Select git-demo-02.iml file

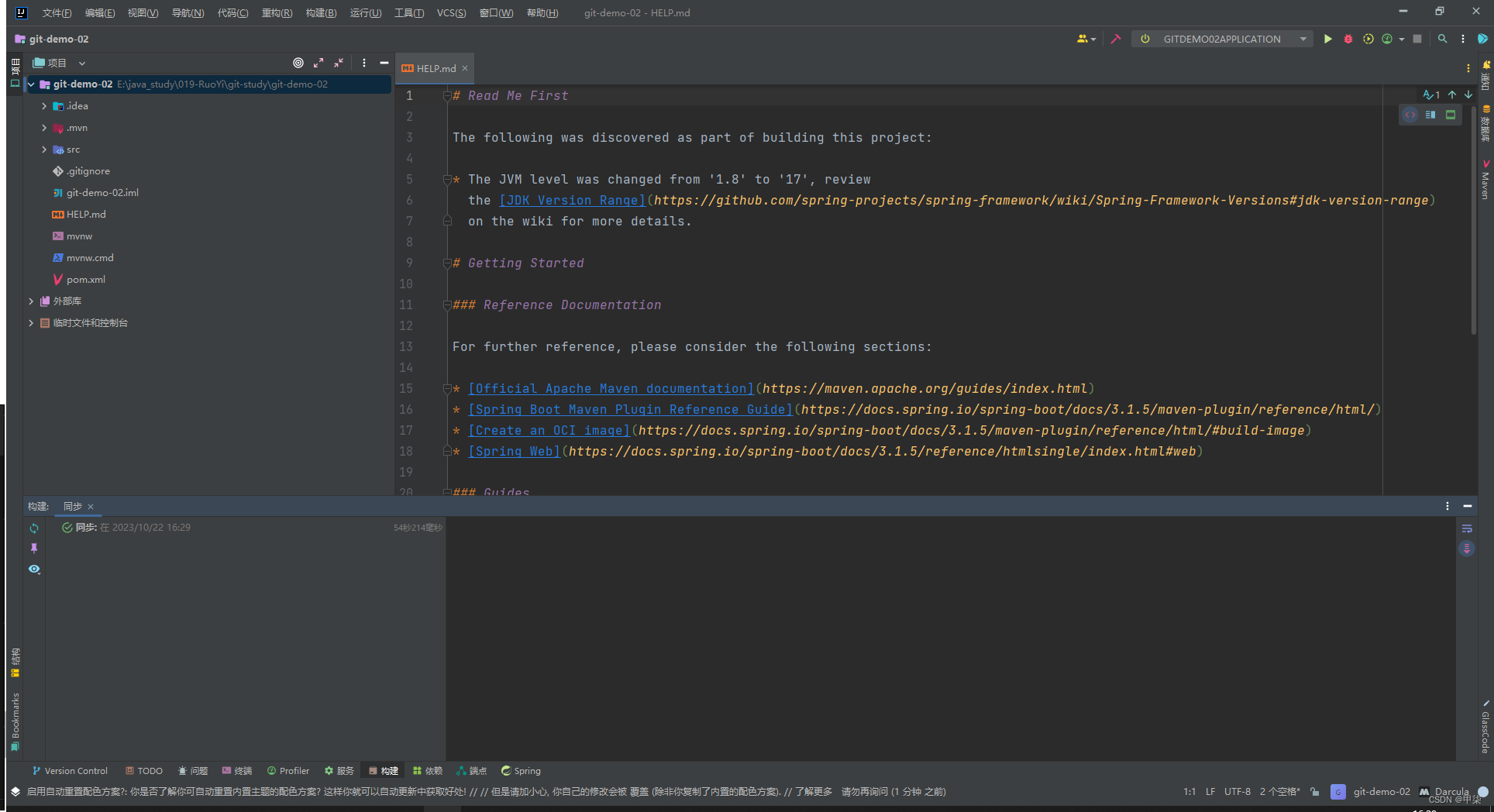[x=102, y=193]
